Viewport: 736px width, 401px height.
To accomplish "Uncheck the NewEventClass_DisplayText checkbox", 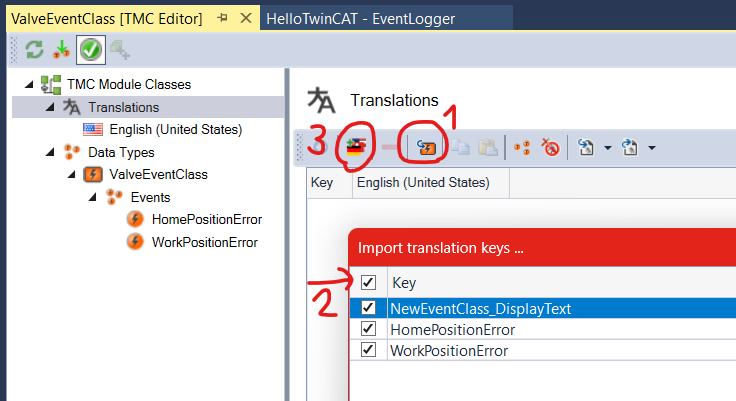I will click(369, 308).
